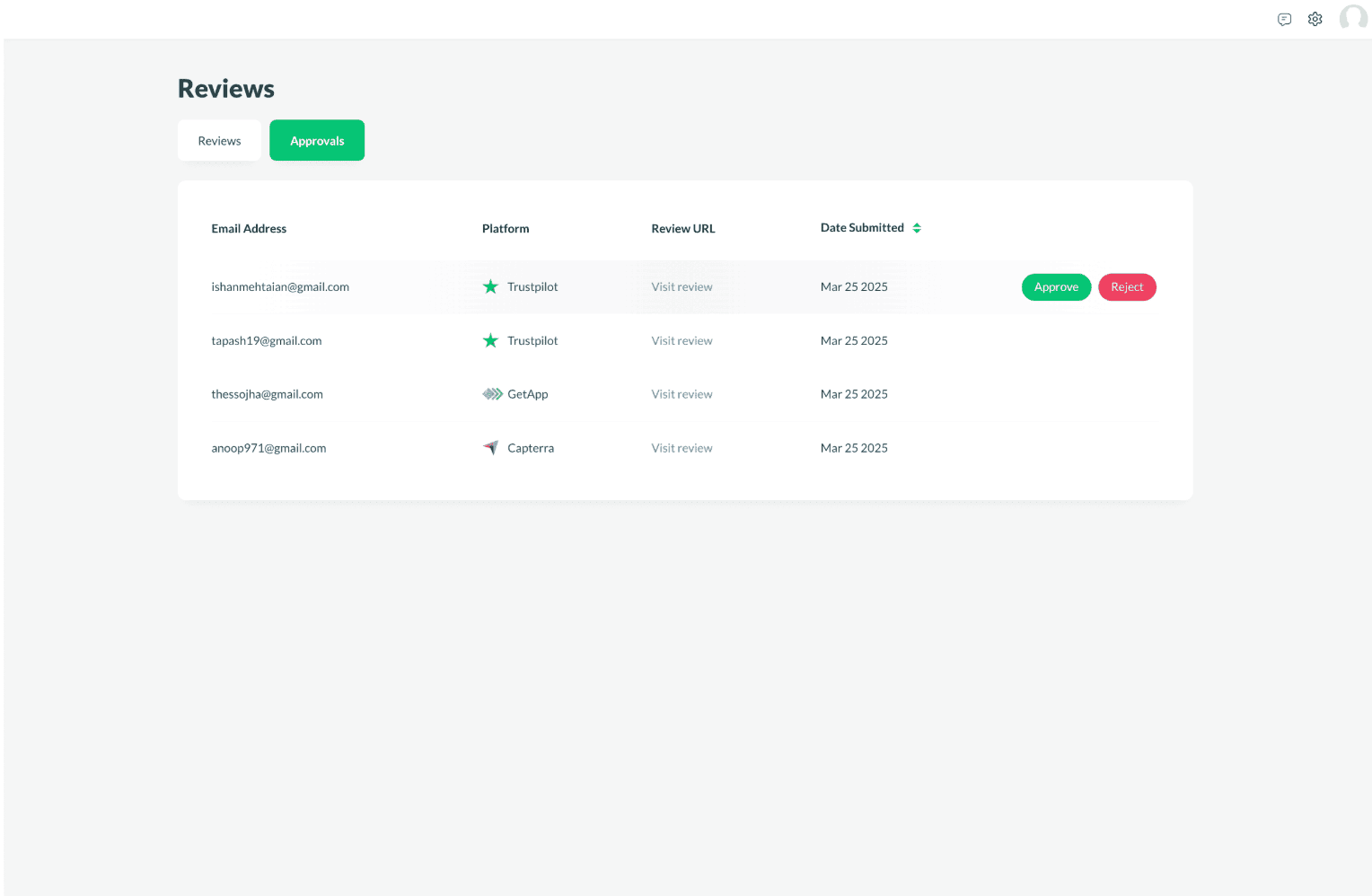Select the Capterra platform icon
The image size is (1372, 896).
tap(490, 447)
